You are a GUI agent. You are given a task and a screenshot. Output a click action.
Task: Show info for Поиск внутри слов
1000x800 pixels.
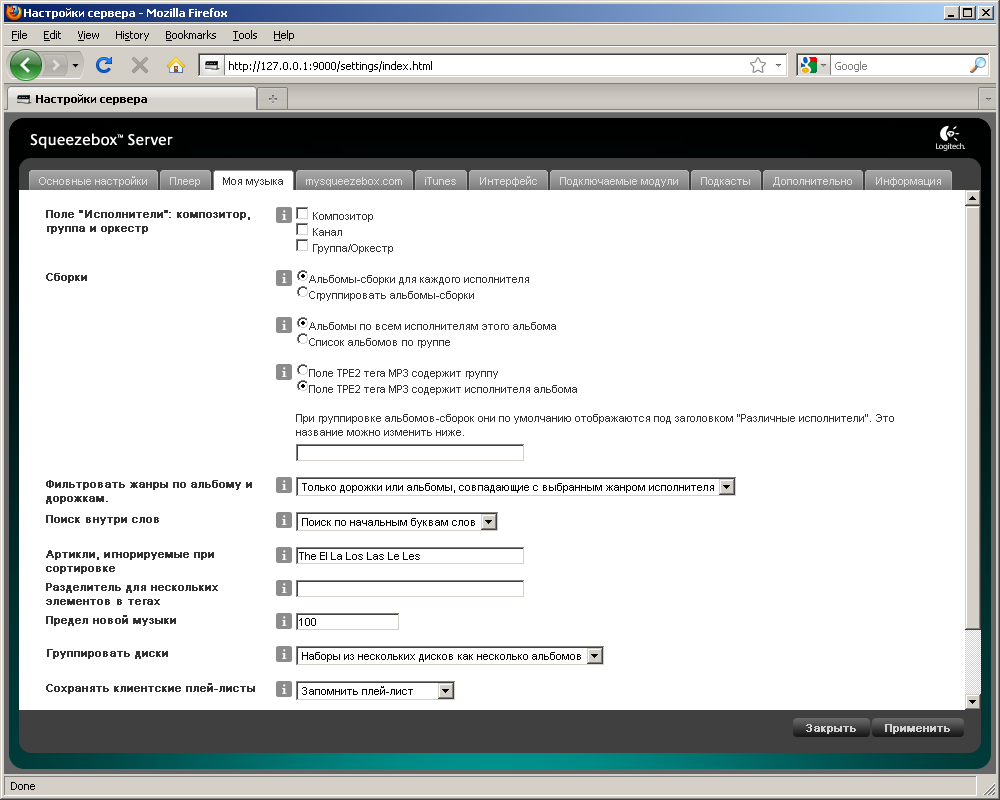tap(284, 521)
